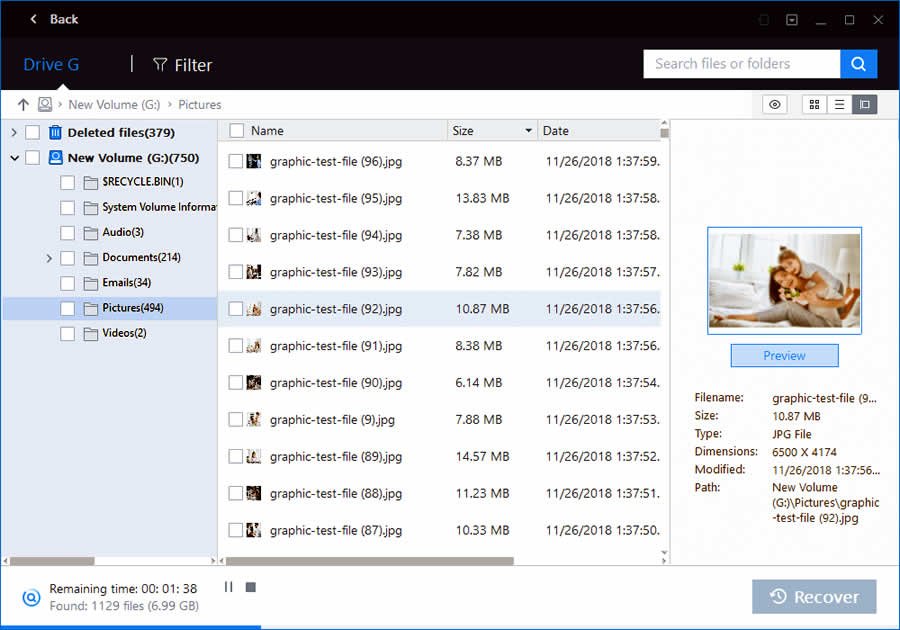Switch to large thumbnails grid view
Image resolution: width=900 pixels, height=630 pixels.
coord(814,104)
